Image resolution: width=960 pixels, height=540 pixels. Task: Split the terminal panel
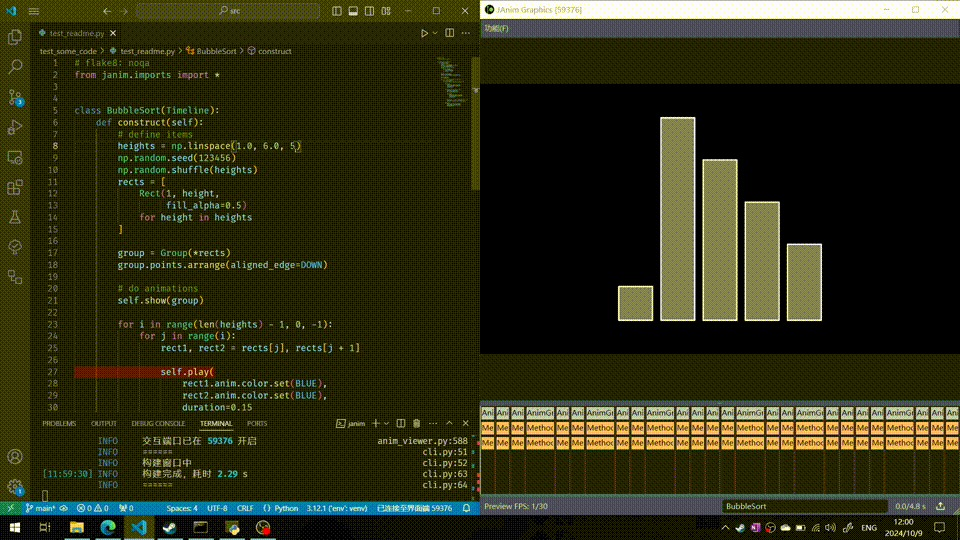[x=400, y=423]
